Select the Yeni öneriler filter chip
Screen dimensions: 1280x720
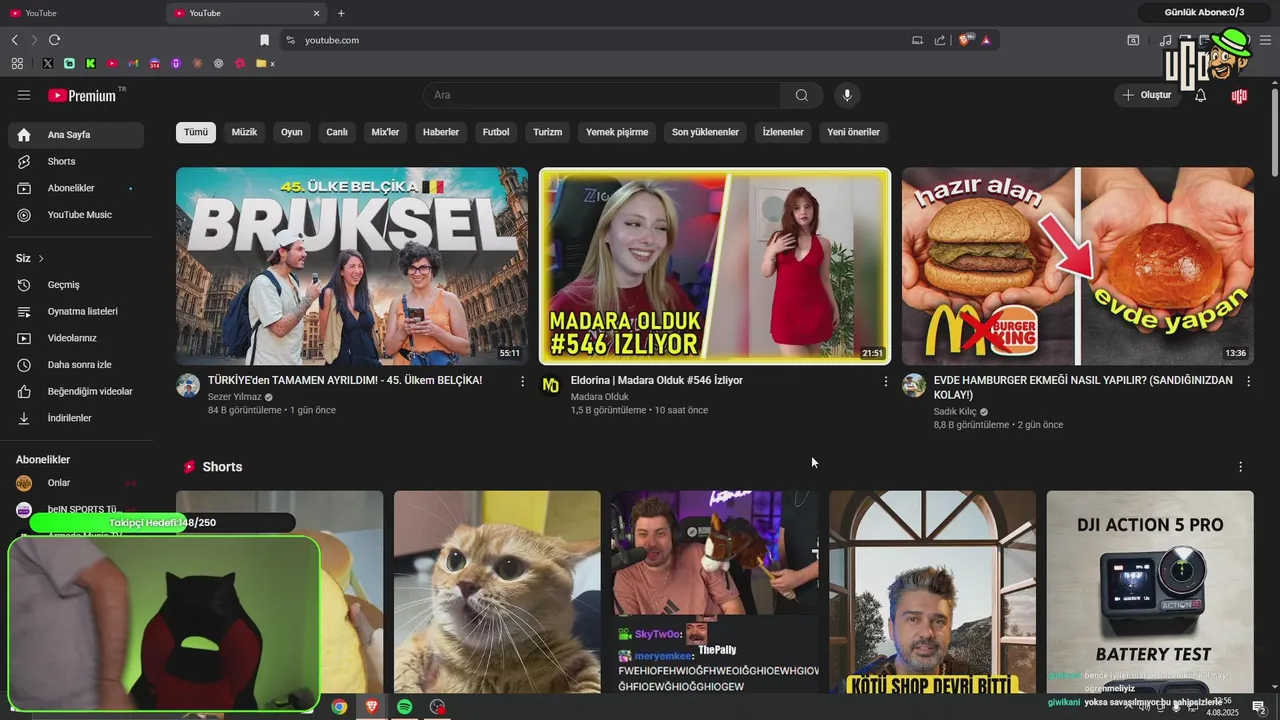pos(853,132)
